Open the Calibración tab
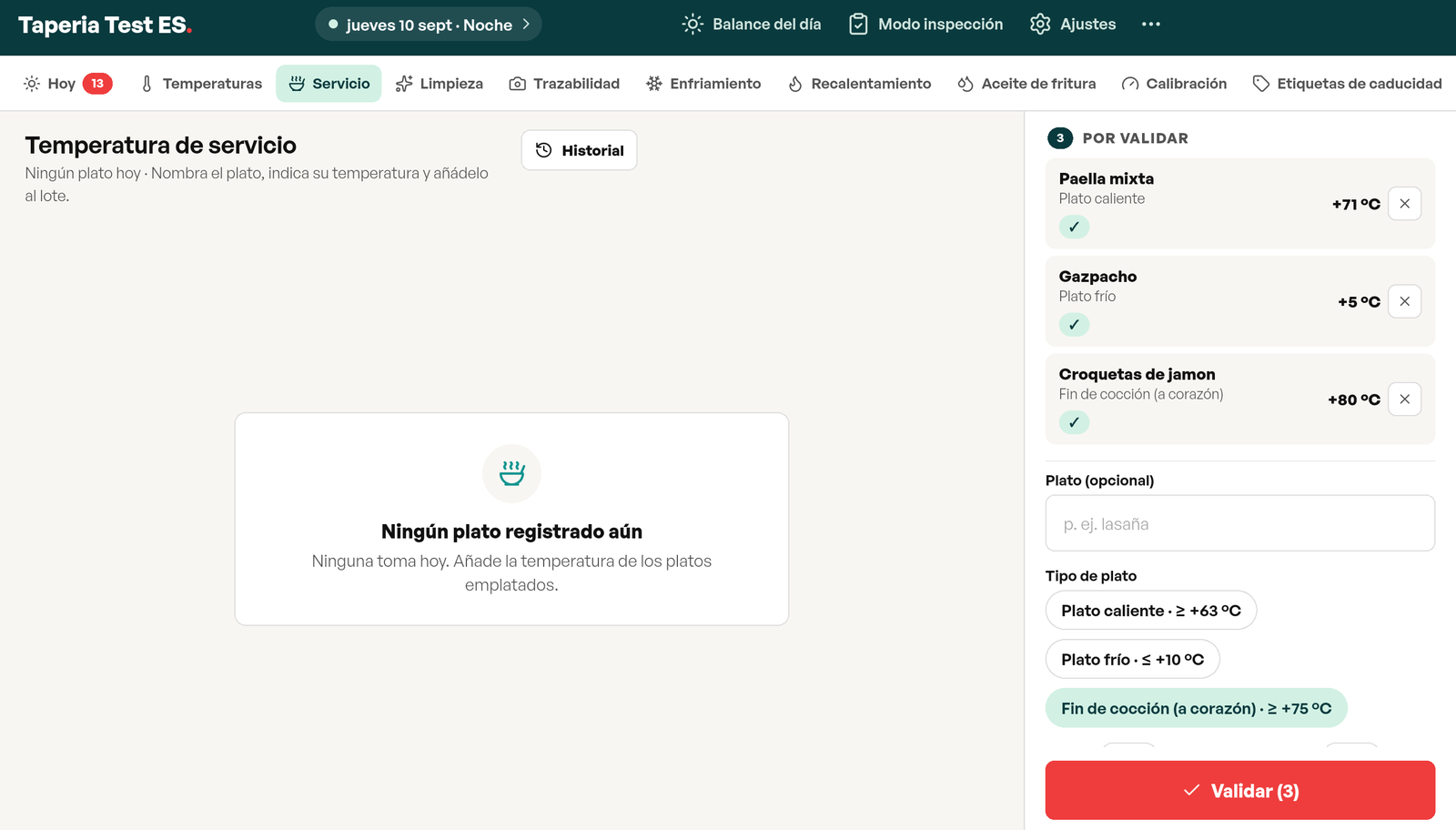The width and height of the screenshot is (1456, 830). point(1174,84)
